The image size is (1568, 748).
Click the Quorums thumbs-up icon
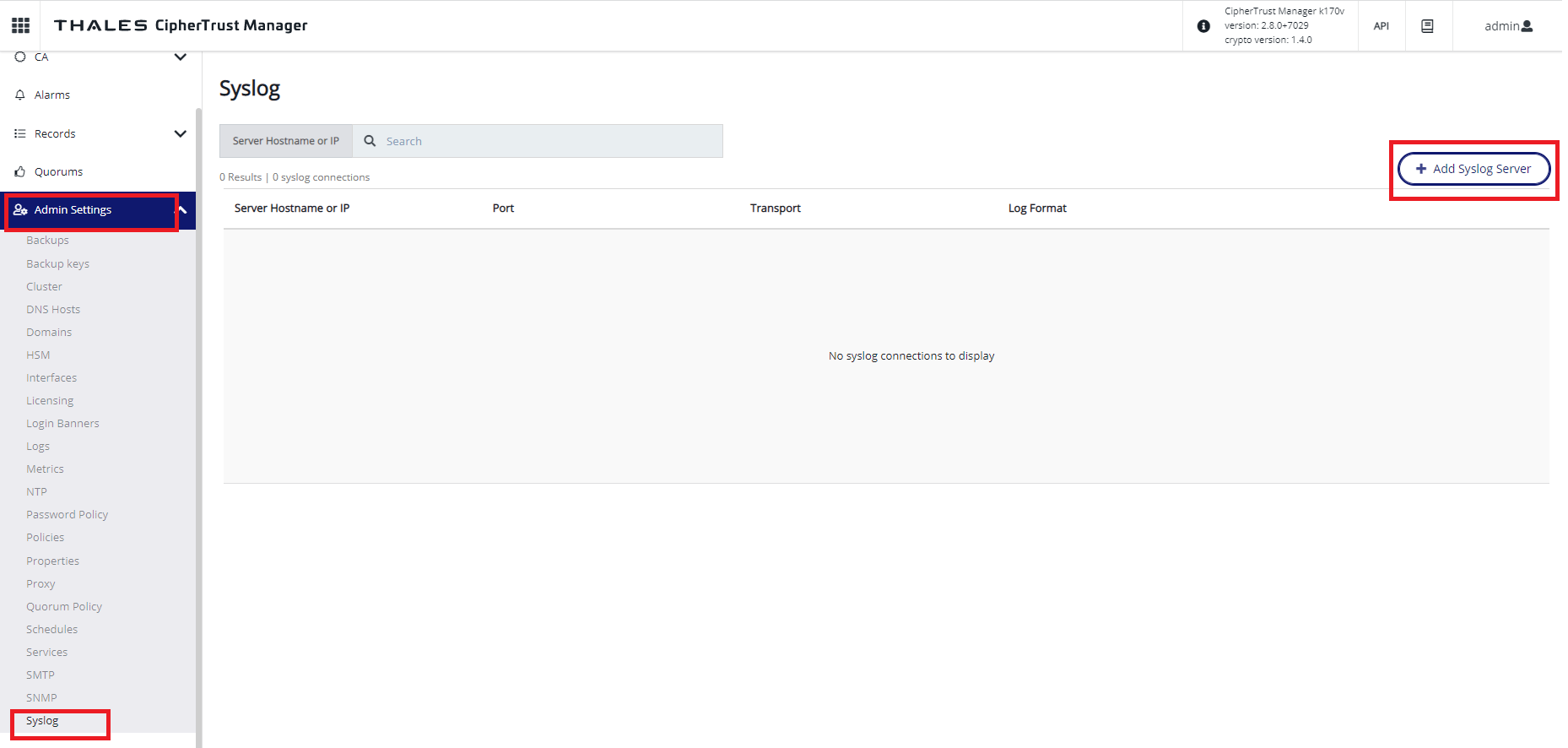tap(20, 172)
